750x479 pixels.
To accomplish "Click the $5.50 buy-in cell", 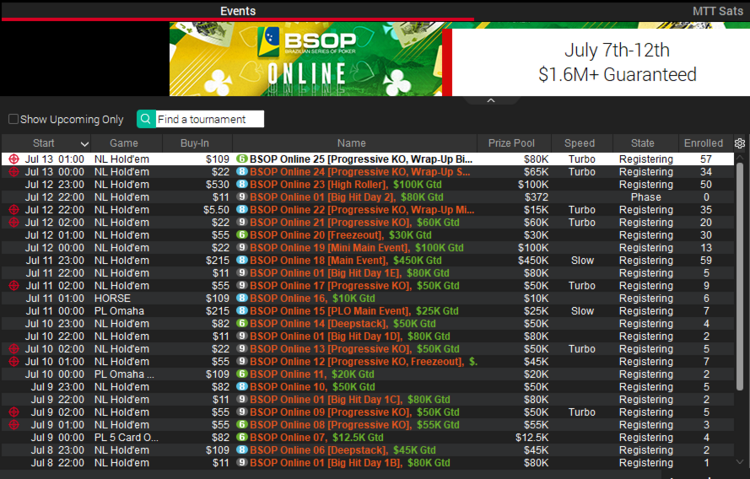I will 216,210.
